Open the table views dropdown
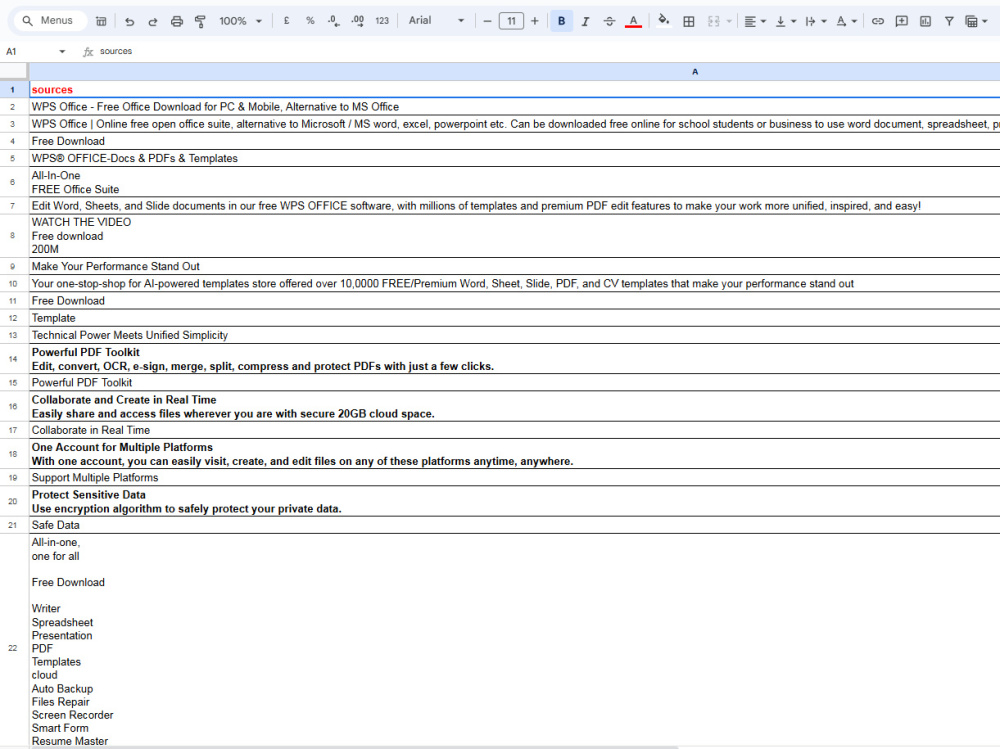 tap(976, 21)
